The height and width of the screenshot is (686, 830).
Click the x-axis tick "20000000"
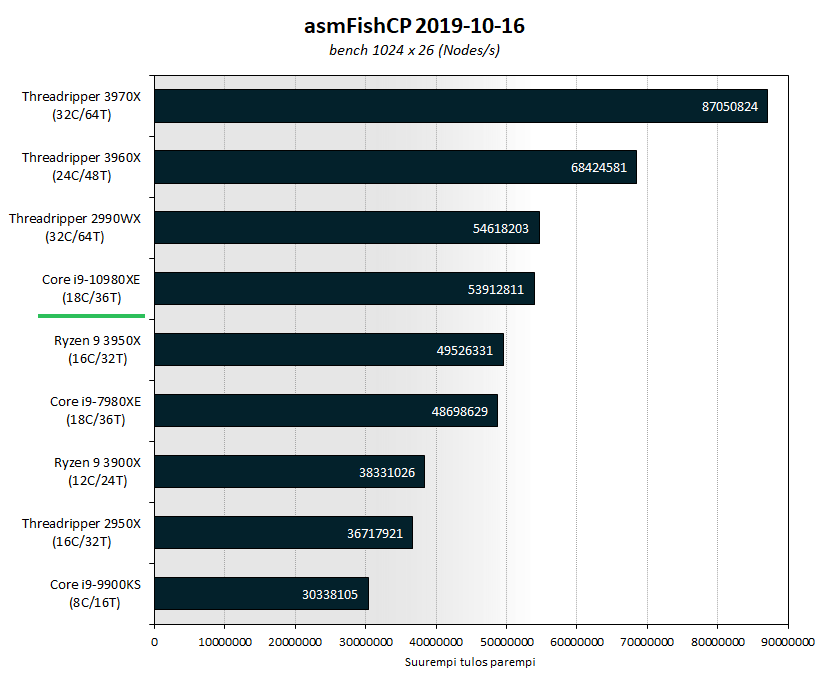click(295, 642)
